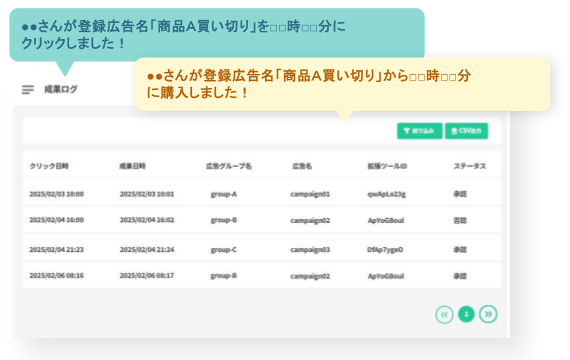Click group-B in the 2025/02/04 16:00 row
The height and width of the screenshot is (360, 570).
(224, 220)
